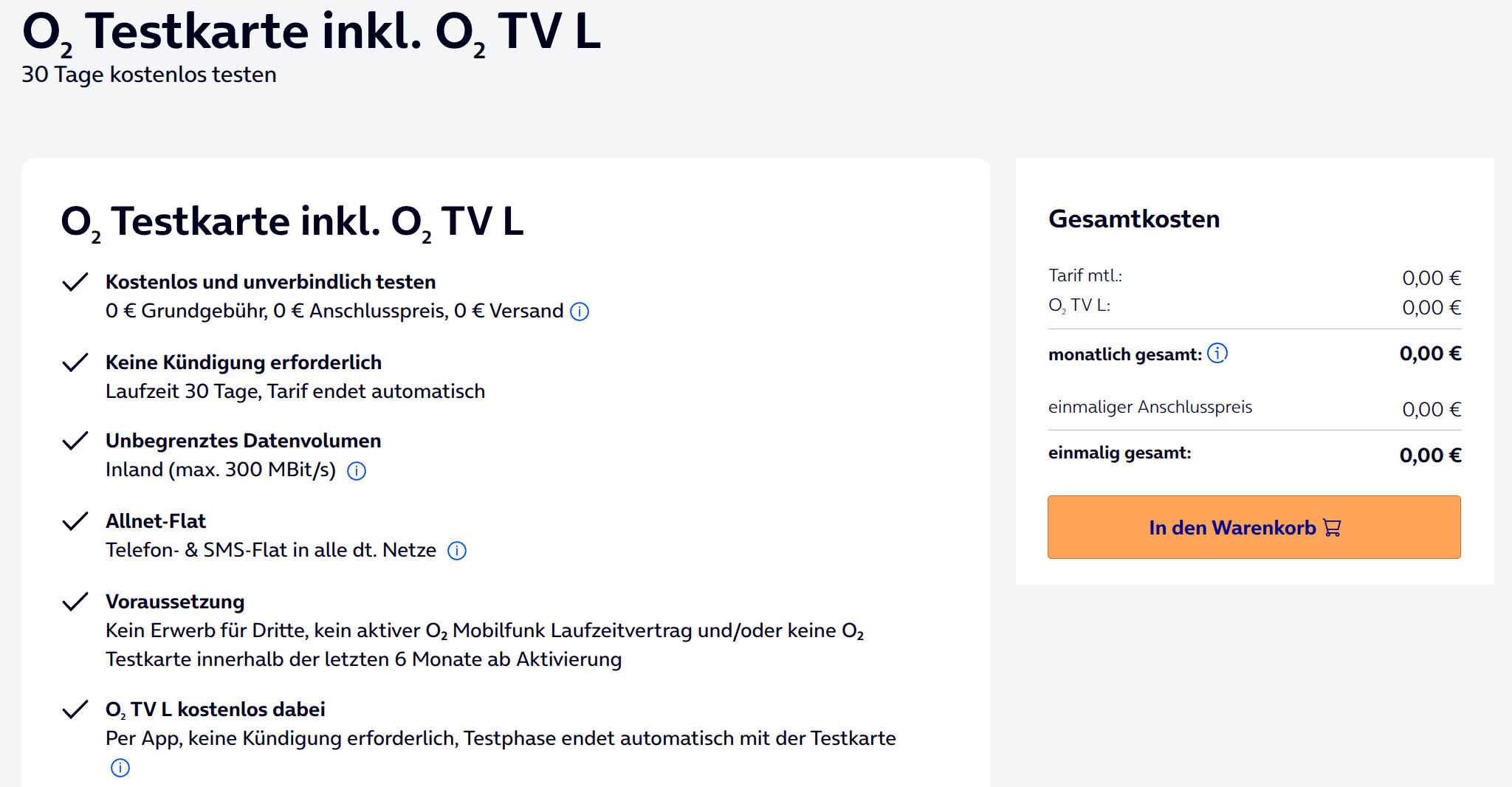Click the Tarif mtl. label
The height and width of the screenshot is (787, 1512).
1085,275
